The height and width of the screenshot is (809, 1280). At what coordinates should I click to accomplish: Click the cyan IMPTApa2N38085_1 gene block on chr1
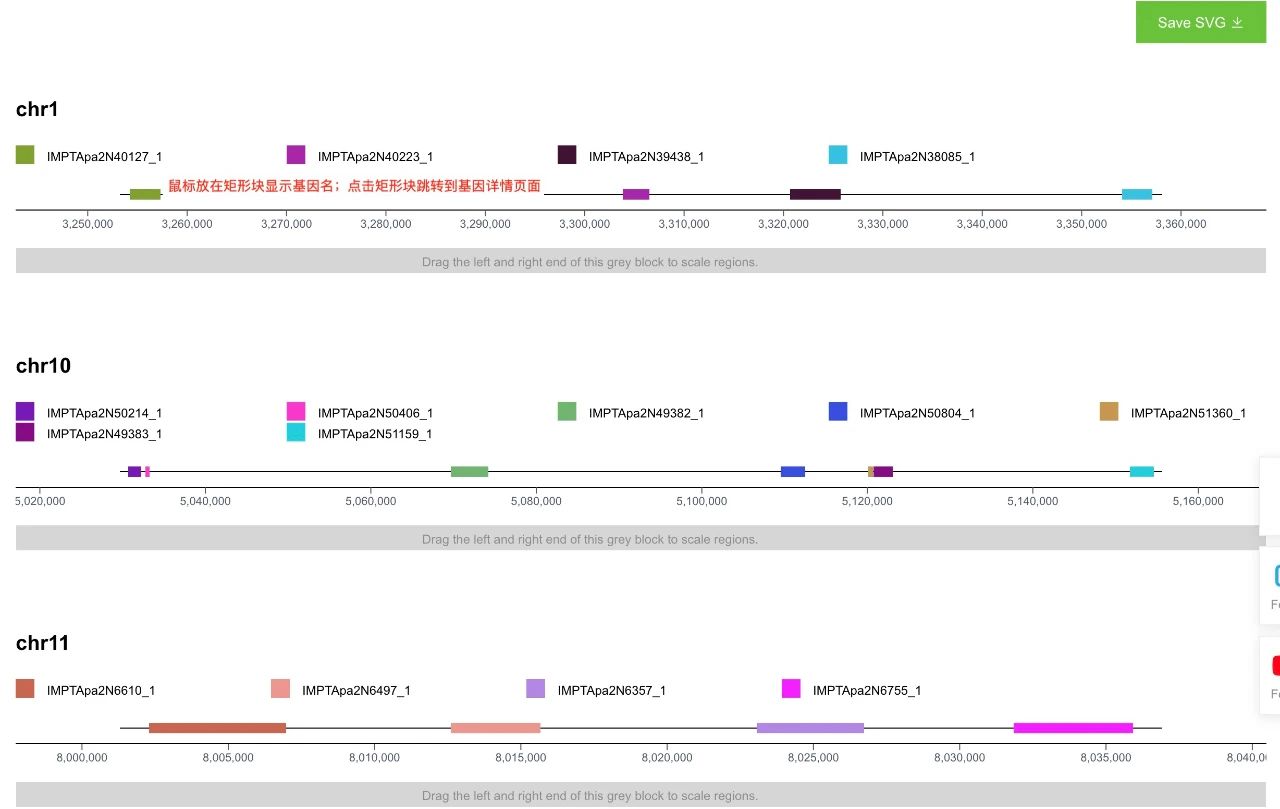(1137, 194)
